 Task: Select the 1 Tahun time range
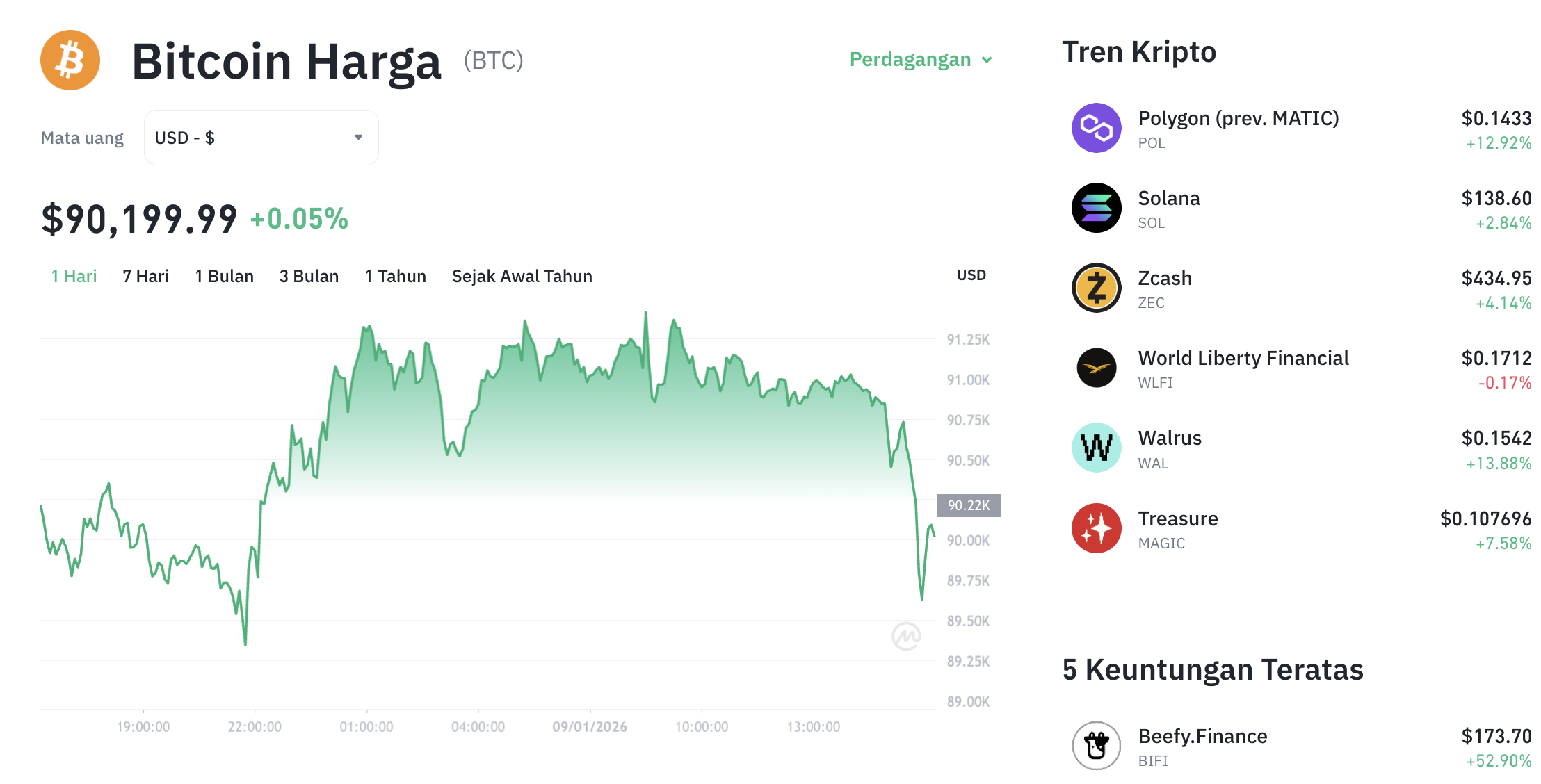(395, 276)
